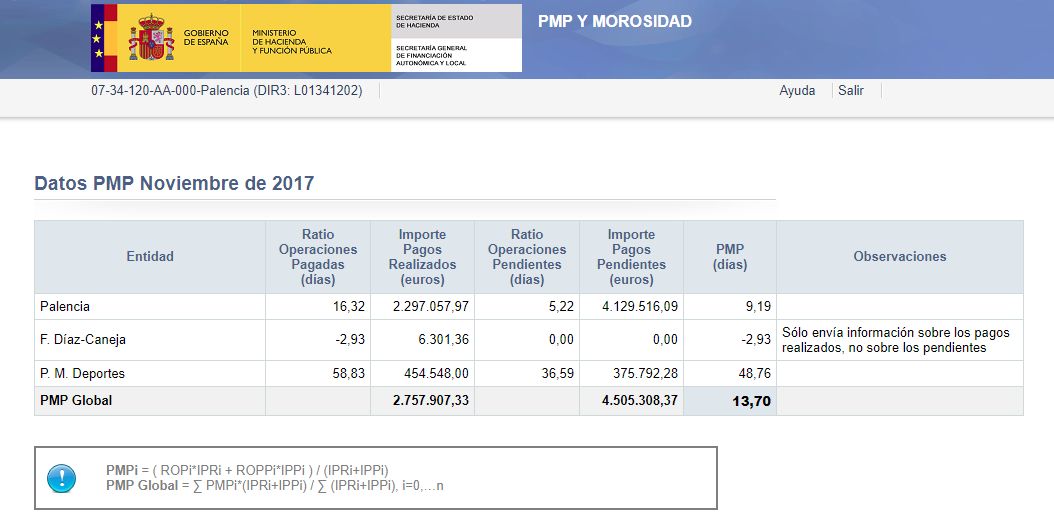
Task: Click the Ratio Operaciones Pendientes column header
Action: [527, 257]
